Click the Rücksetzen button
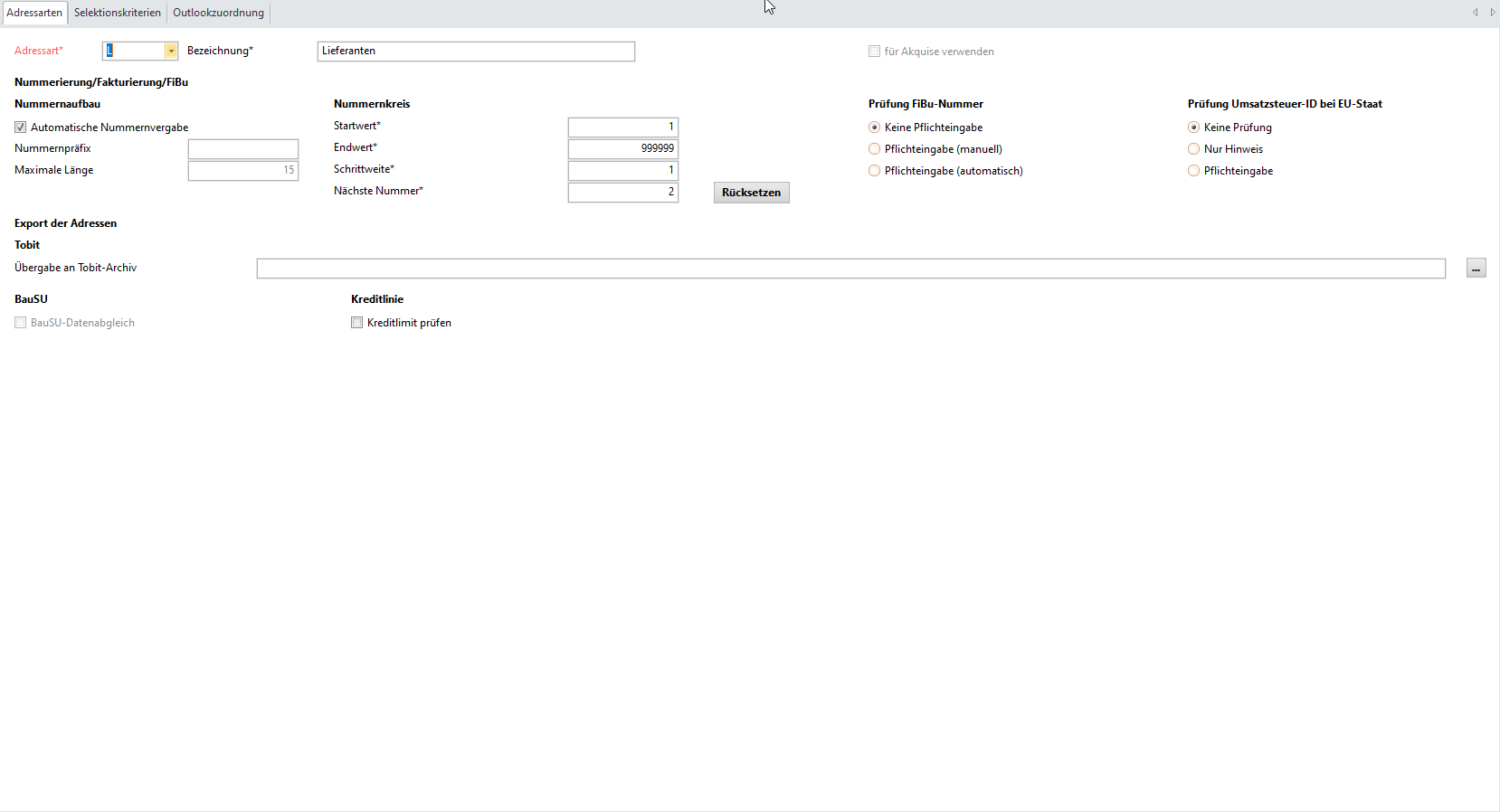The width and height of the screenshot is (1500, 812). [x=751, y=193]
